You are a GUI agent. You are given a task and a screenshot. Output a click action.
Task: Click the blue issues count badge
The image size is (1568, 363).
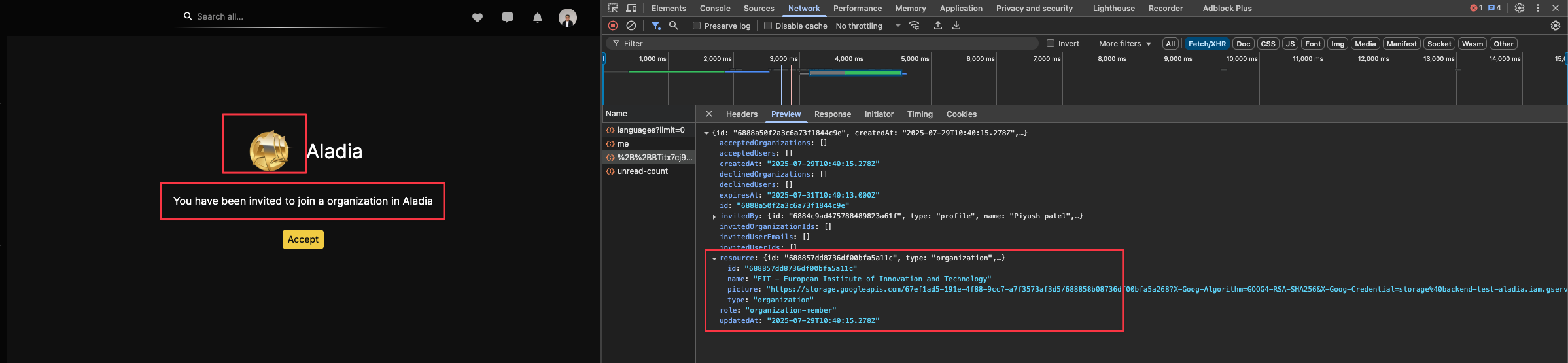pos(1495,8)
